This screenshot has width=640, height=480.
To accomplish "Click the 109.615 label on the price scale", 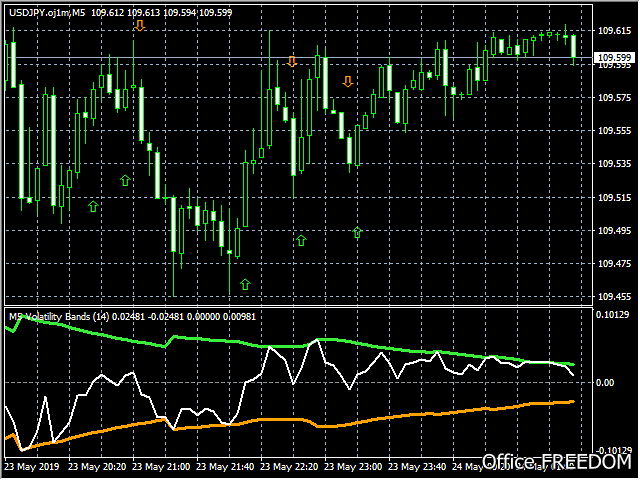I will coord(614,31).
